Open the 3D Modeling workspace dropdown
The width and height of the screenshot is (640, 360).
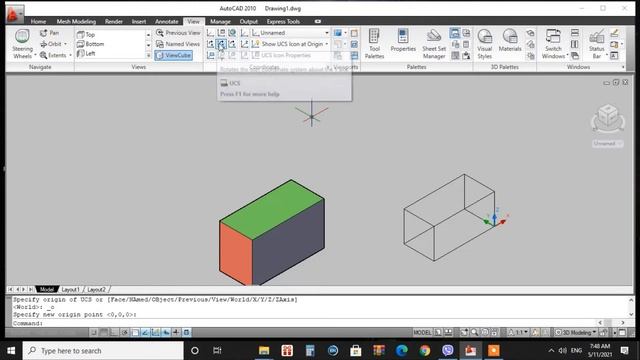(x=576, y=332)
